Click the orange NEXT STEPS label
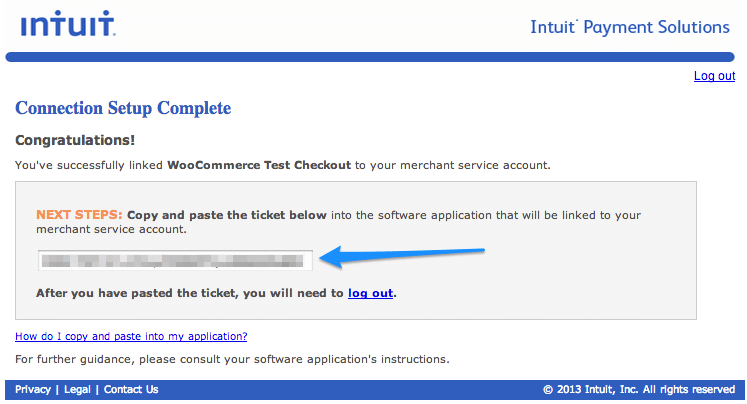Viewport: 747px width, 404px height. pos(79,215)
